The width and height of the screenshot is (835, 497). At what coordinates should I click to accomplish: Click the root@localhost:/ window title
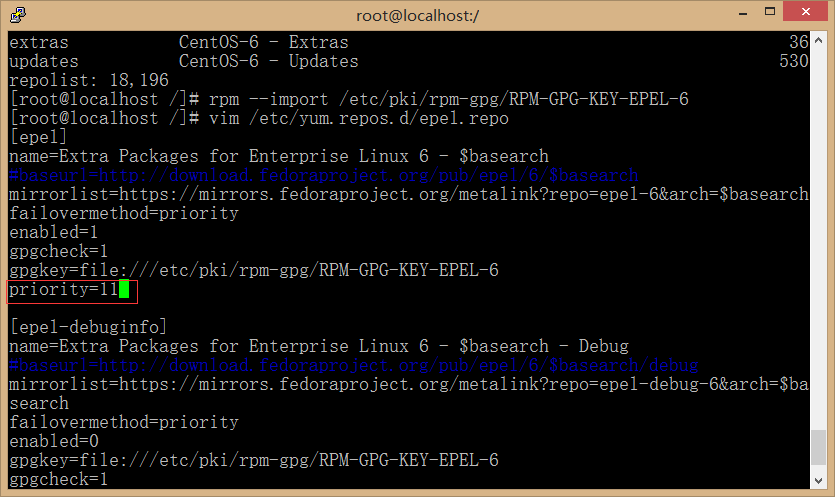[x=417, y=14]
